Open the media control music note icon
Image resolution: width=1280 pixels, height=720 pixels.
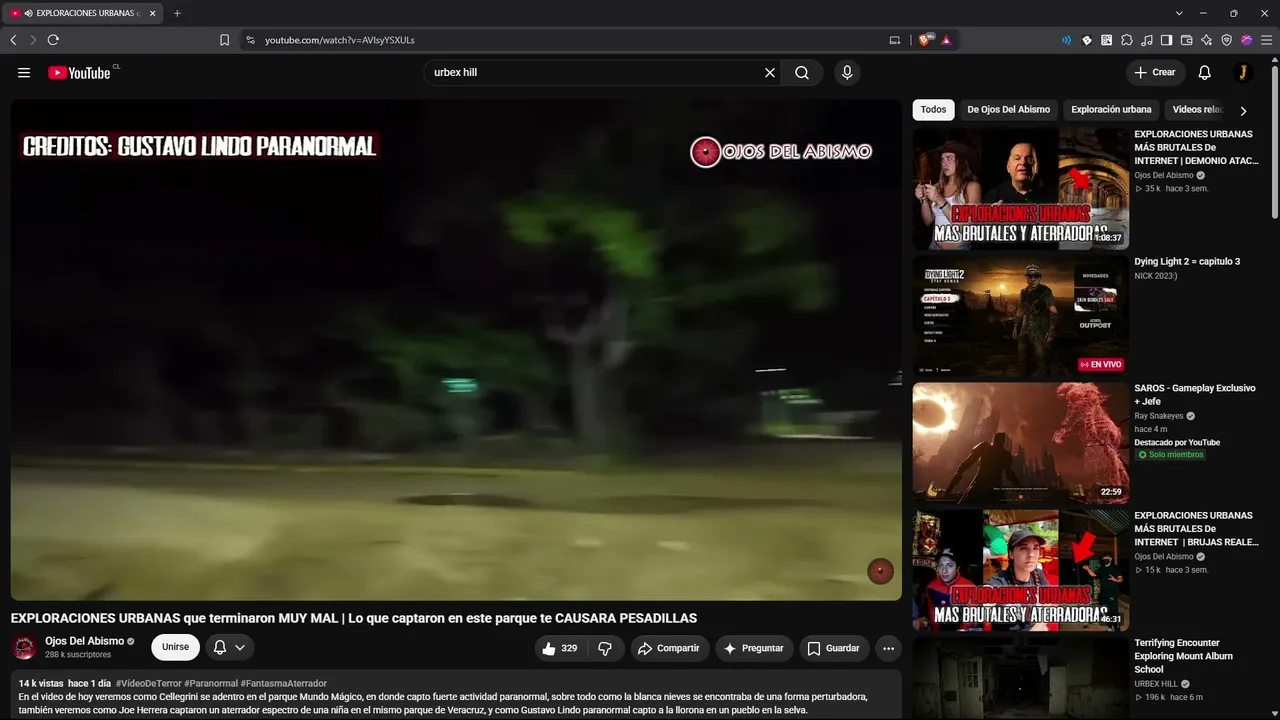pos(1147,40)
